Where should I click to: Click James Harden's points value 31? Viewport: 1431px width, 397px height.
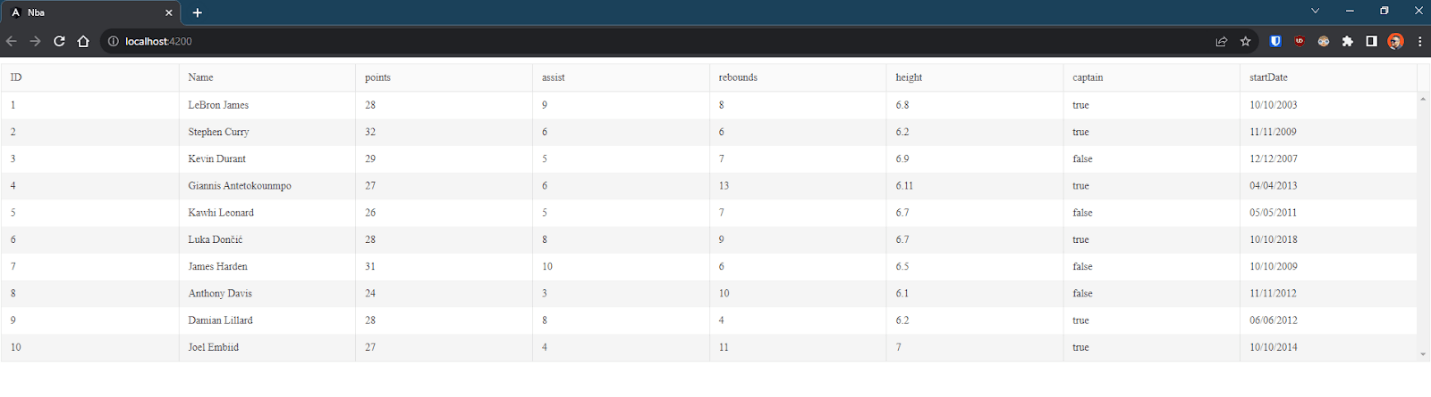click(370, 267)
